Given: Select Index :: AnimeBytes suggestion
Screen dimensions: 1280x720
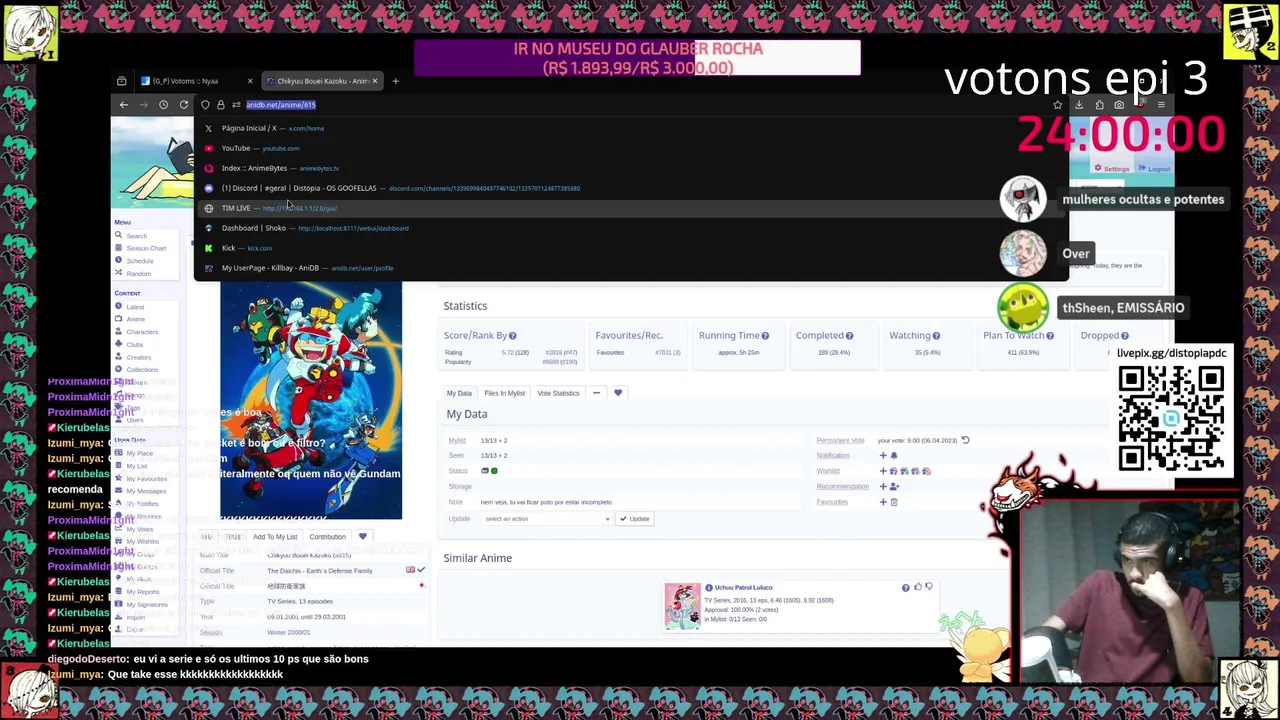Looking at the screenshot, I should [x=630, y=168].
